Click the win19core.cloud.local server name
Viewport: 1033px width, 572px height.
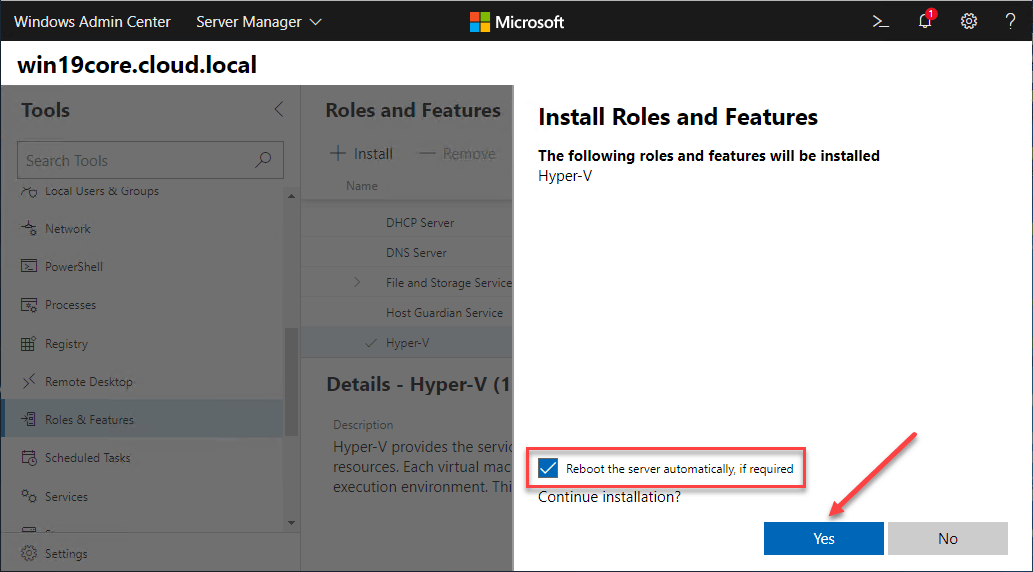tap(137, 65)
